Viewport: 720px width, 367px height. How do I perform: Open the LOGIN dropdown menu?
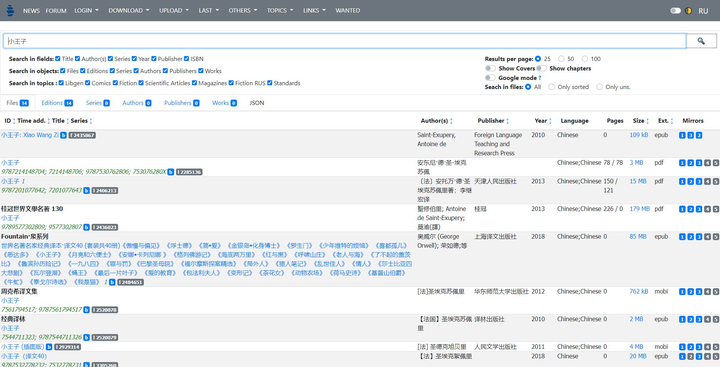86,11
